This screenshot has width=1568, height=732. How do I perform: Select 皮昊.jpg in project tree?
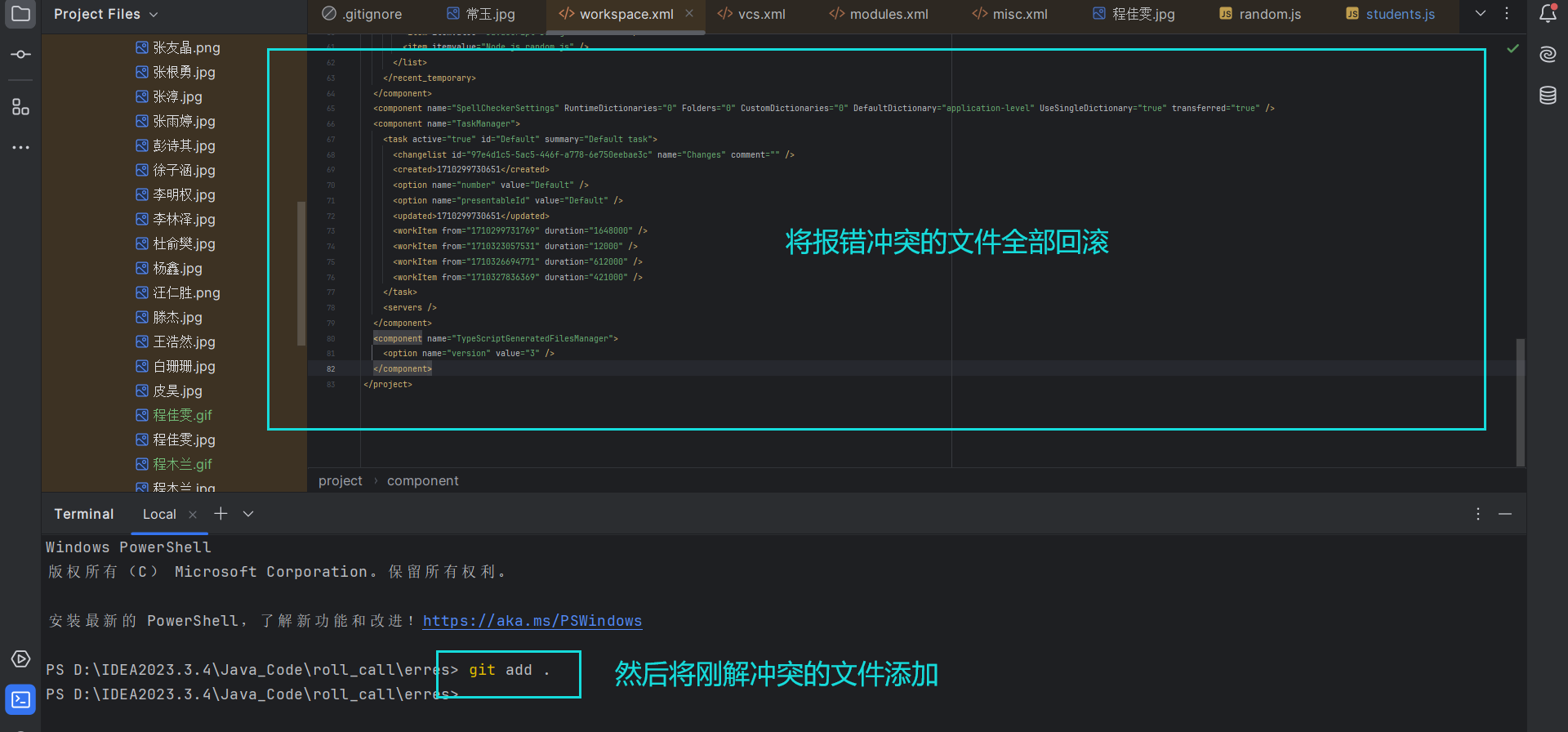(x=169, y=391)
